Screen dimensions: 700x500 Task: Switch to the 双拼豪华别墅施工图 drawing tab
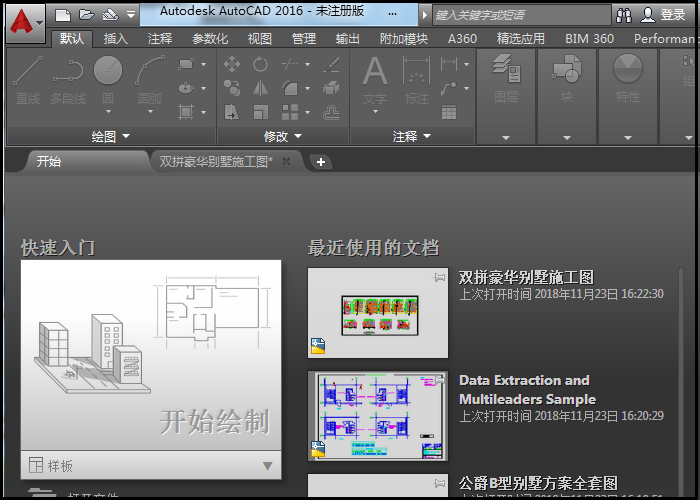pyautogui.click(x=216, y=161)
